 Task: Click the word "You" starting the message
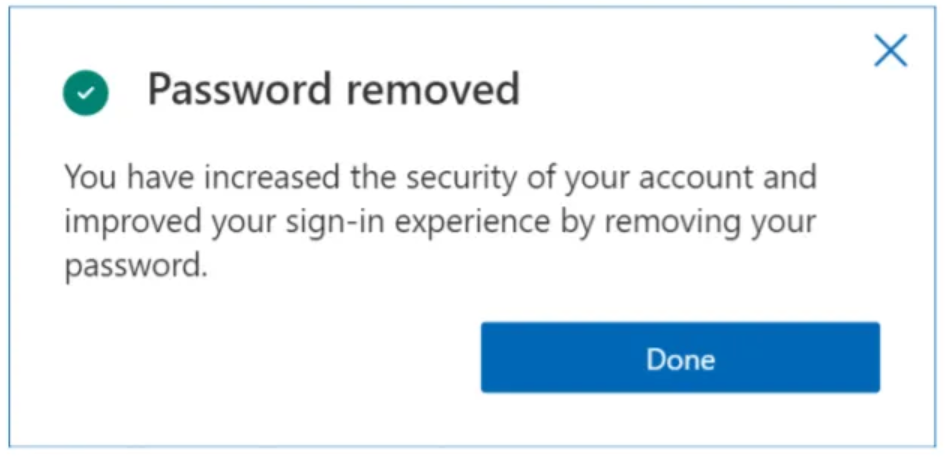click(89, 178)
